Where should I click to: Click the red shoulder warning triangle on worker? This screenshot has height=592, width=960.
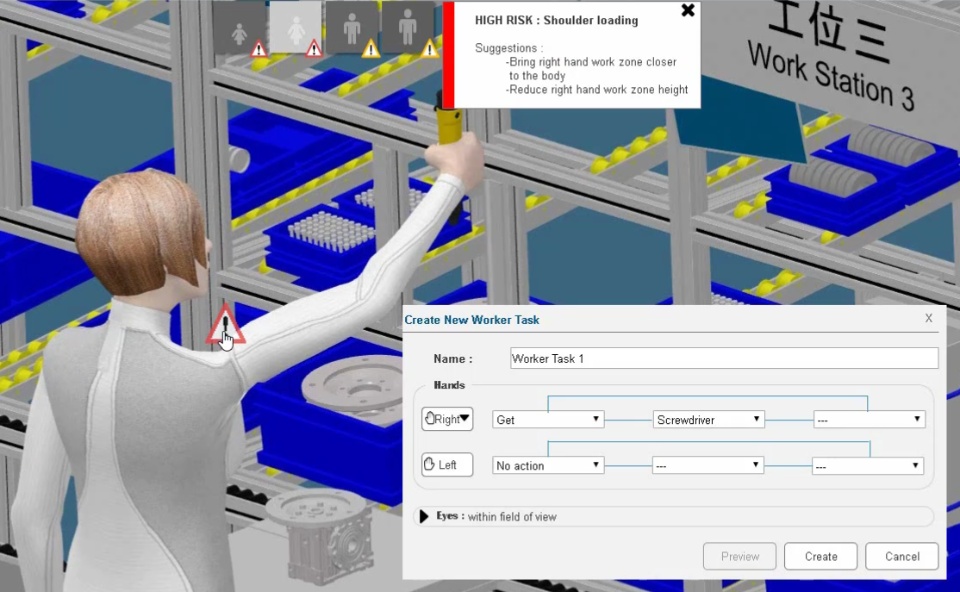(225, 324)
